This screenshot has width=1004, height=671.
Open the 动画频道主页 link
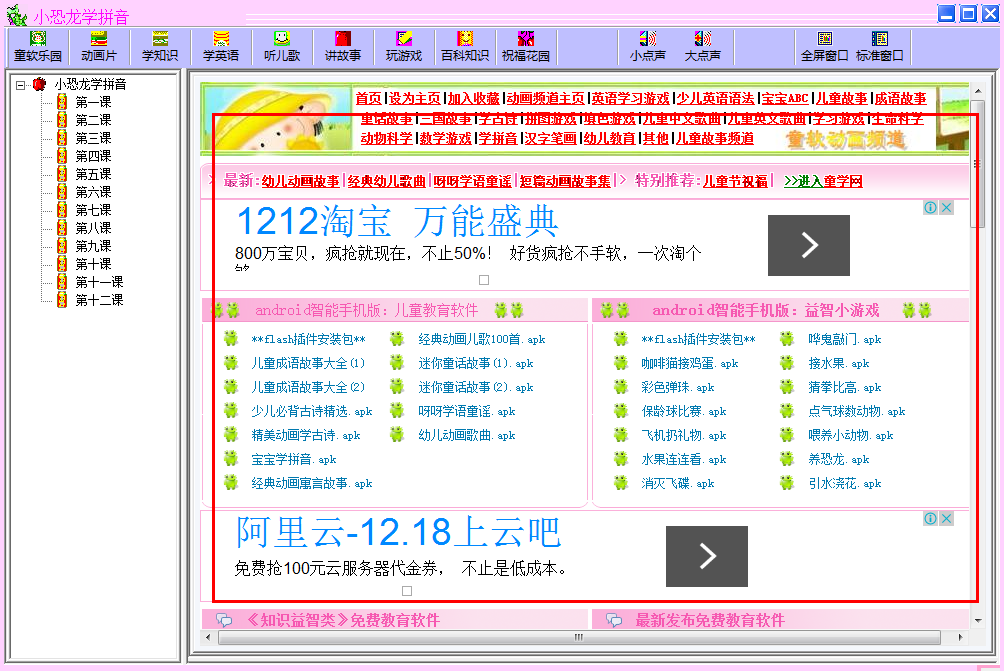point(546,98)
